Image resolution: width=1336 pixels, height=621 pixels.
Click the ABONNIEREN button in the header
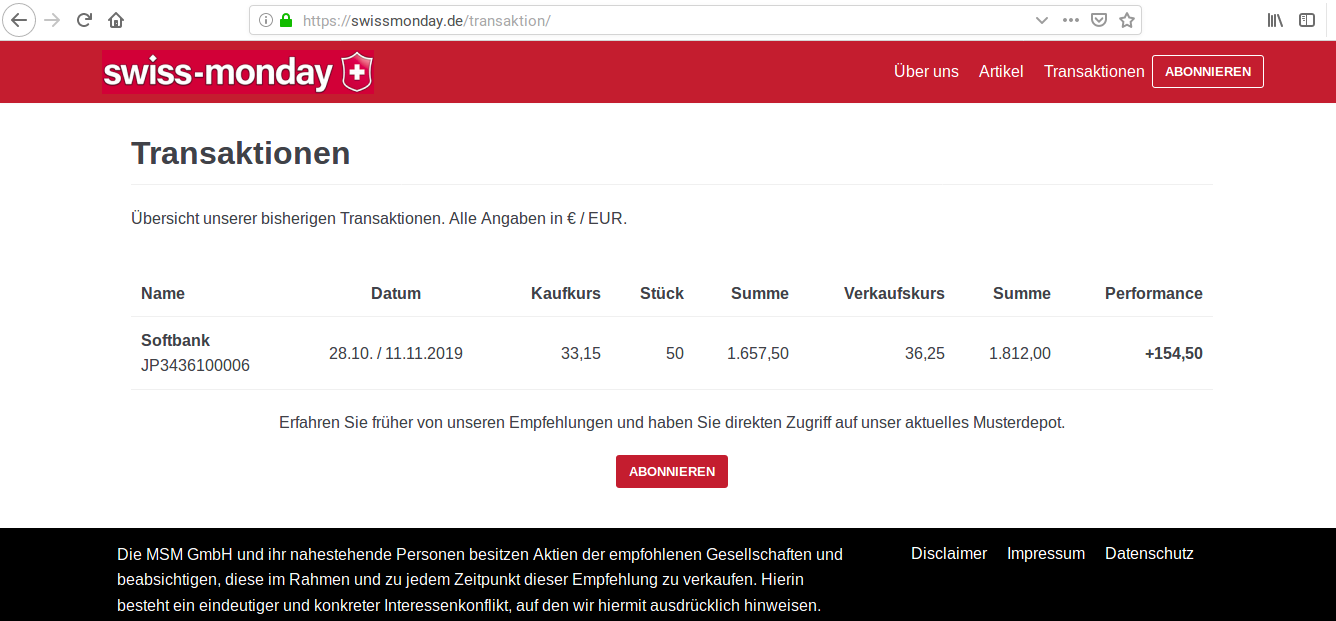click(1207, 72)
